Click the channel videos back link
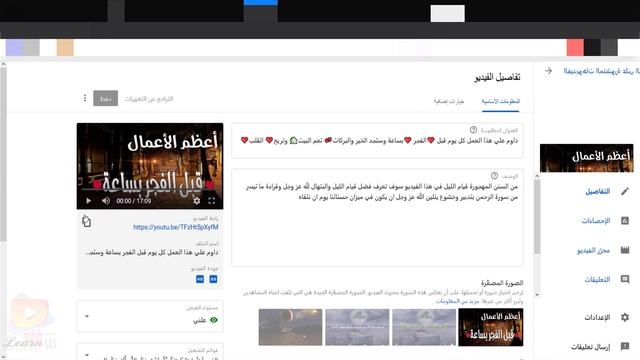640x360 pixels. tap(602, 71)
